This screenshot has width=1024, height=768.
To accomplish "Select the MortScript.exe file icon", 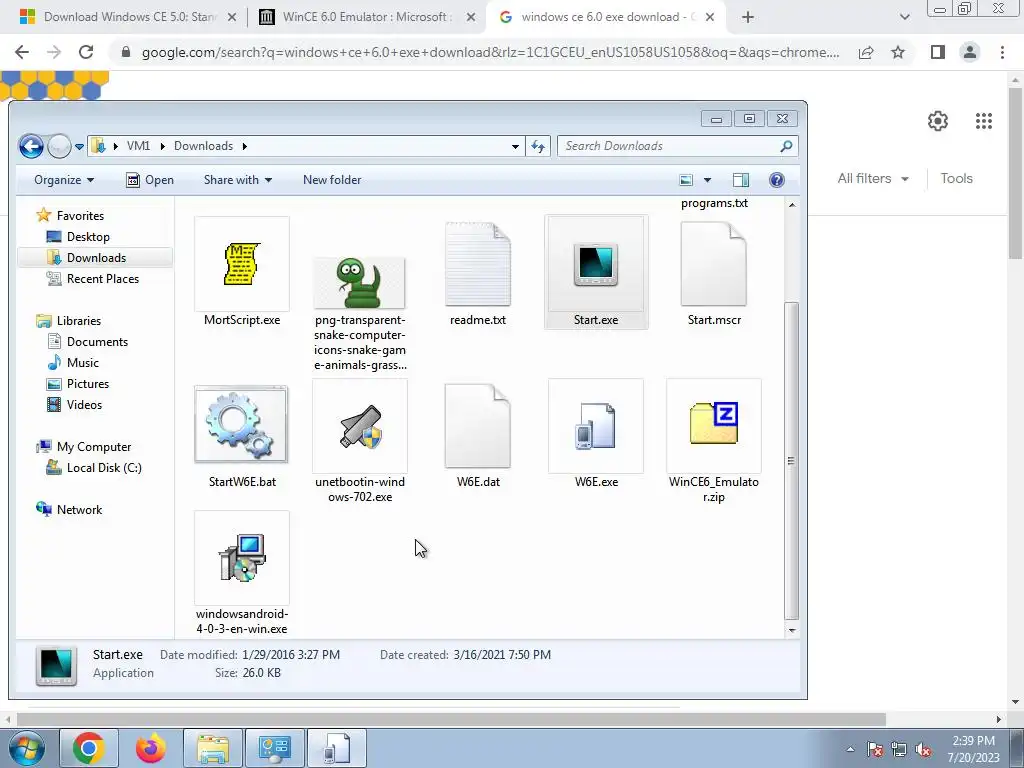I will tap(242, 264).
